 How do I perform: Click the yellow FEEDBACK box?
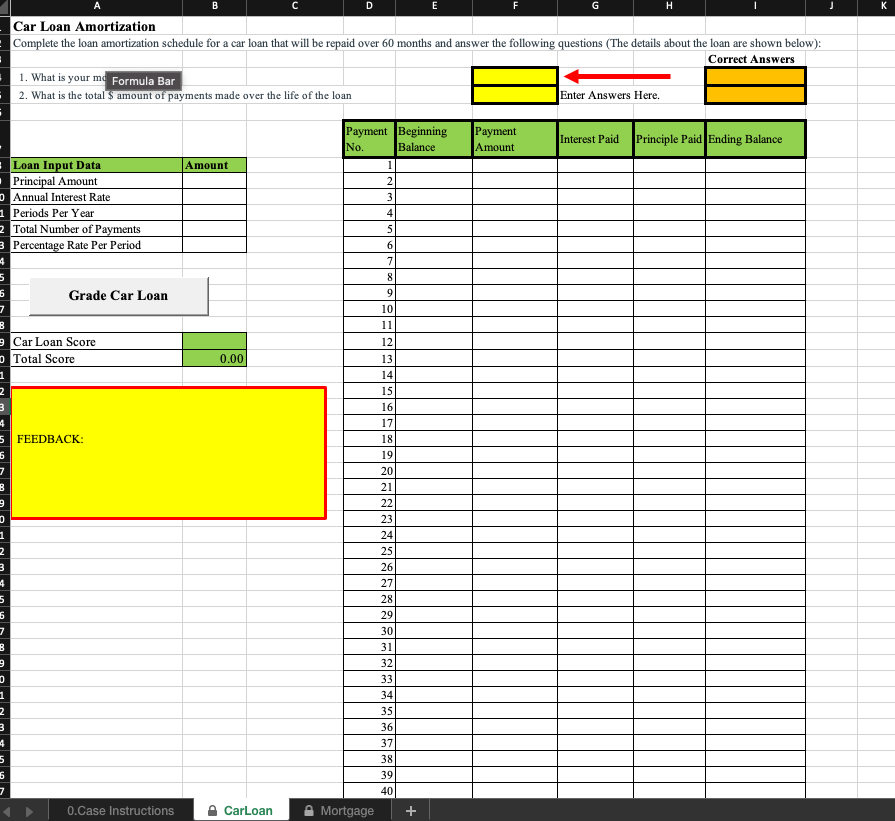(165, 450)
